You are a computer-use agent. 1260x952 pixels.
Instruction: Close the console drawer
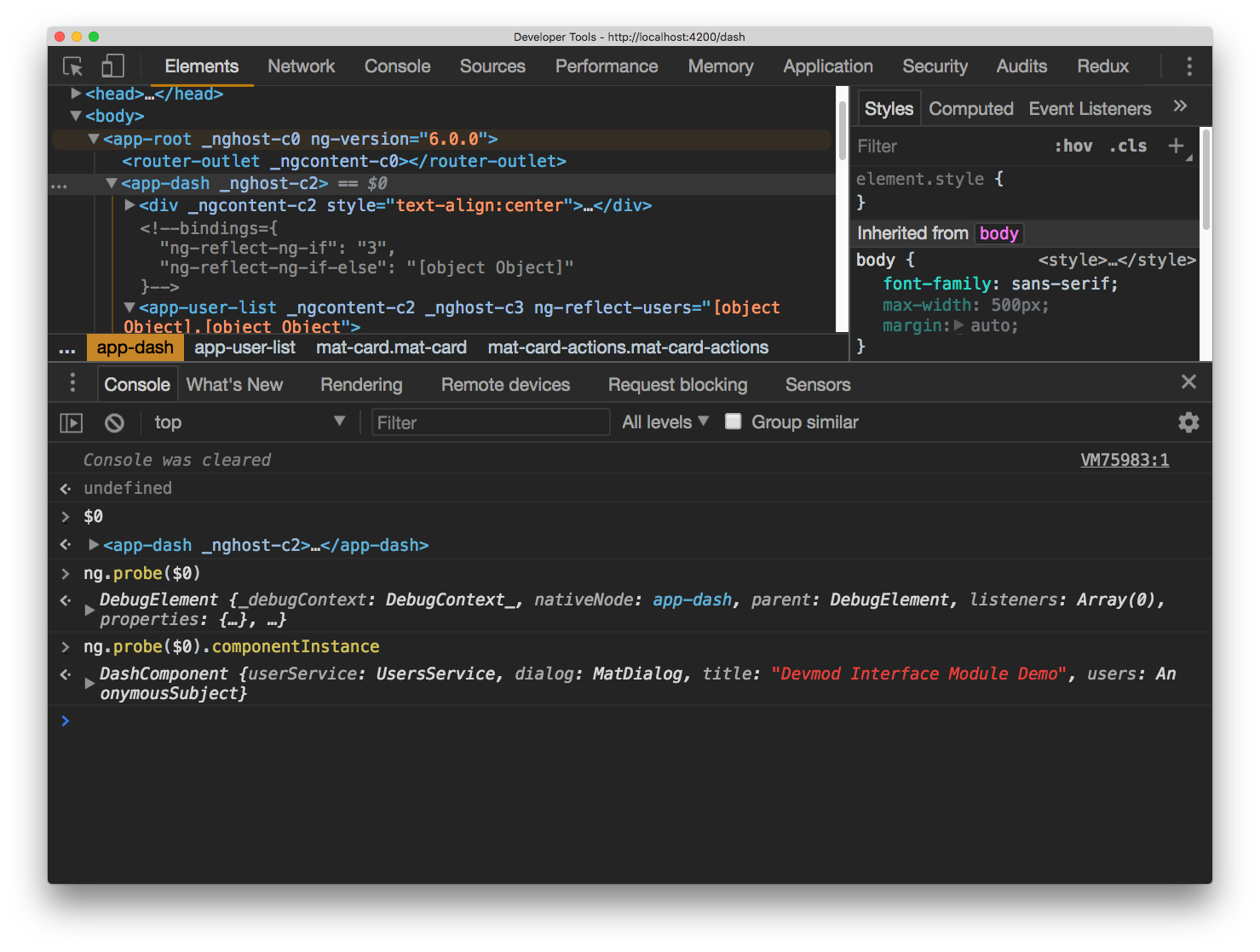coord(1188,382)
